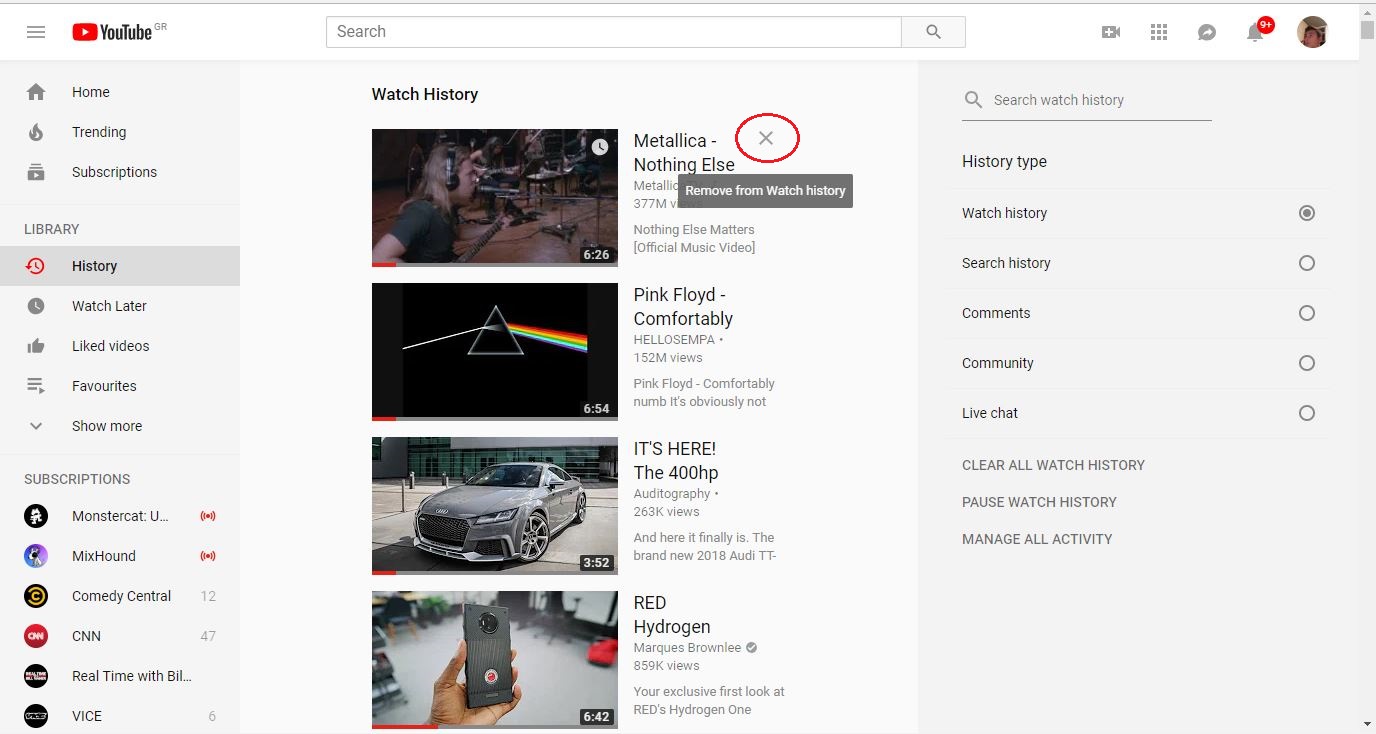Click the Subscriptions icon in sidebar
The image size is (1376, 734).
click(x=36, y=172)
